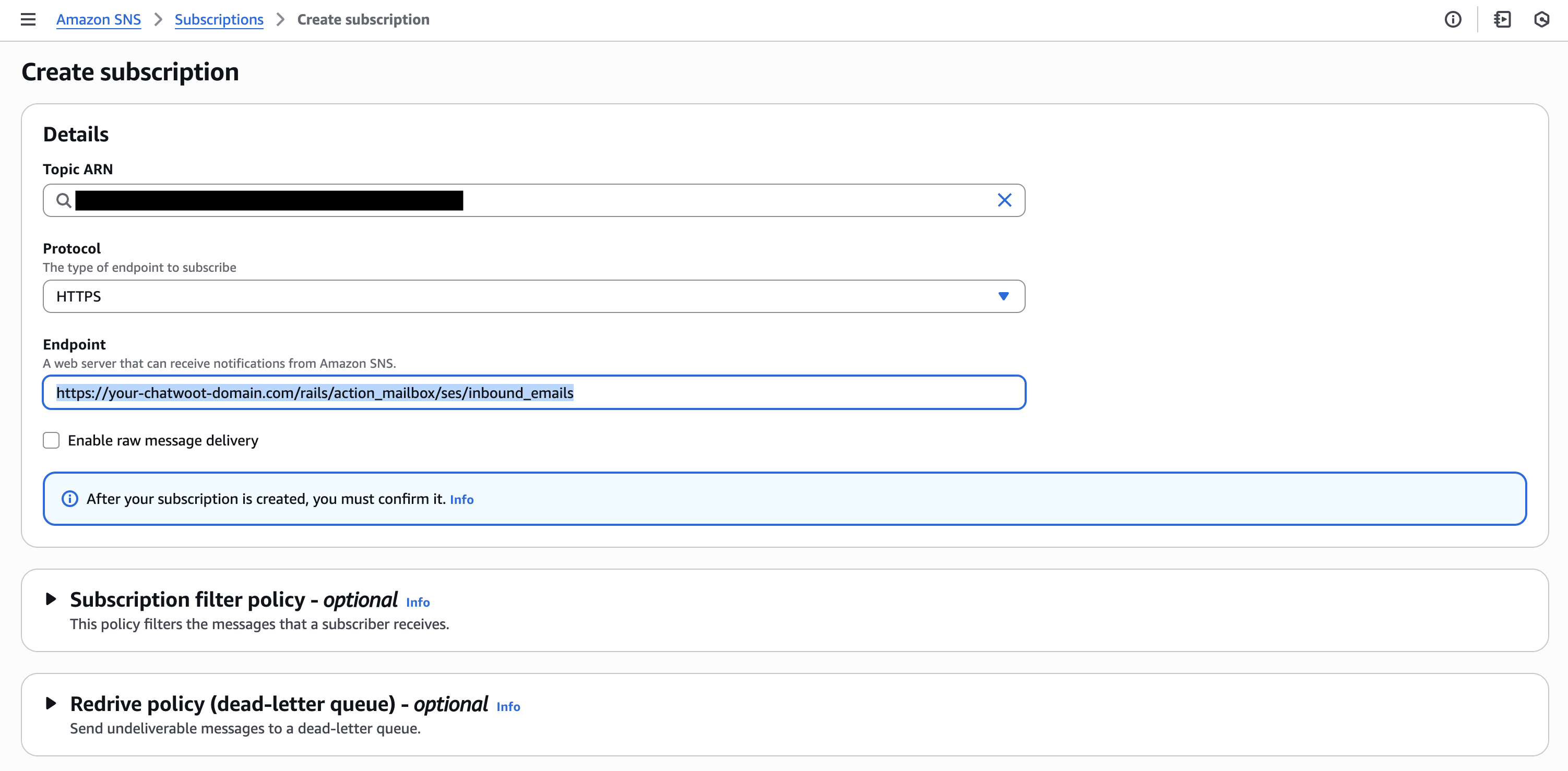1568x771 pixels.
Task: Check the Enable raw message delivery box
Action: pyautogui.click(x=51, y=440)
